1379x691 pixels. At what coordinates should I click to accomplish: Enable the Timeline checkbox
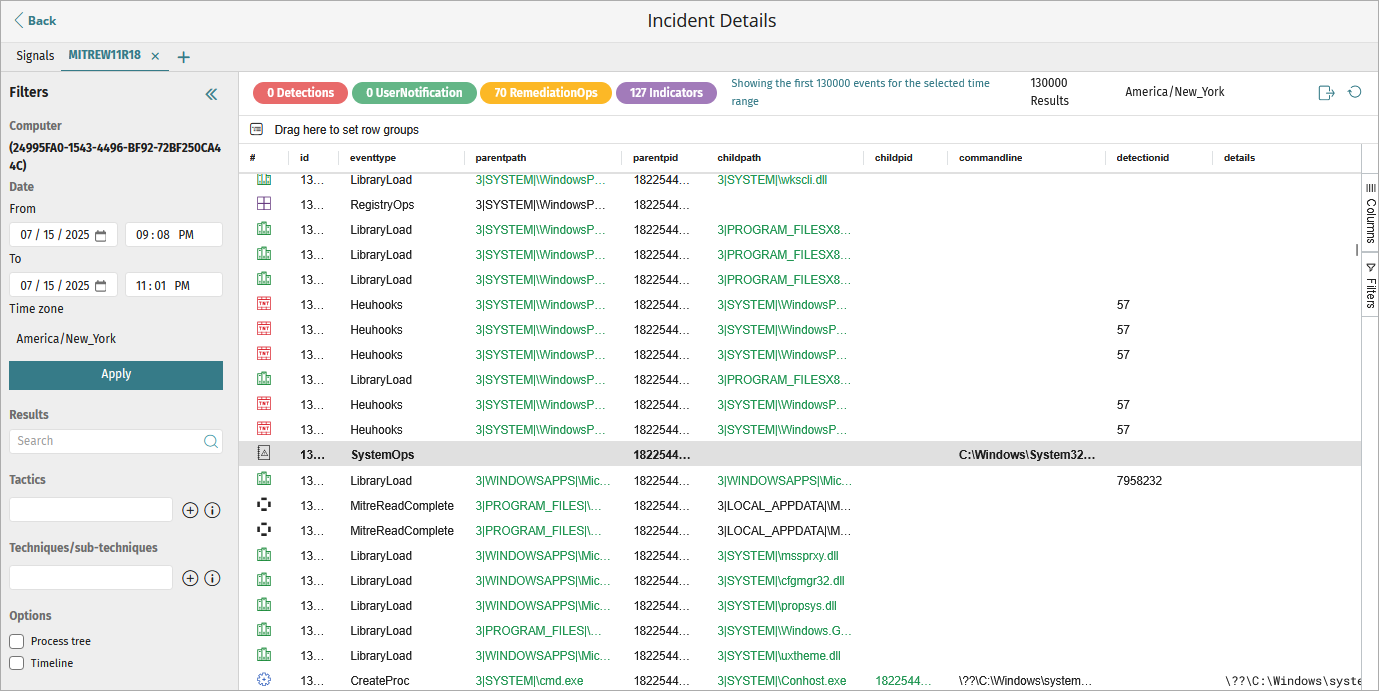click(x=17, y=663)
